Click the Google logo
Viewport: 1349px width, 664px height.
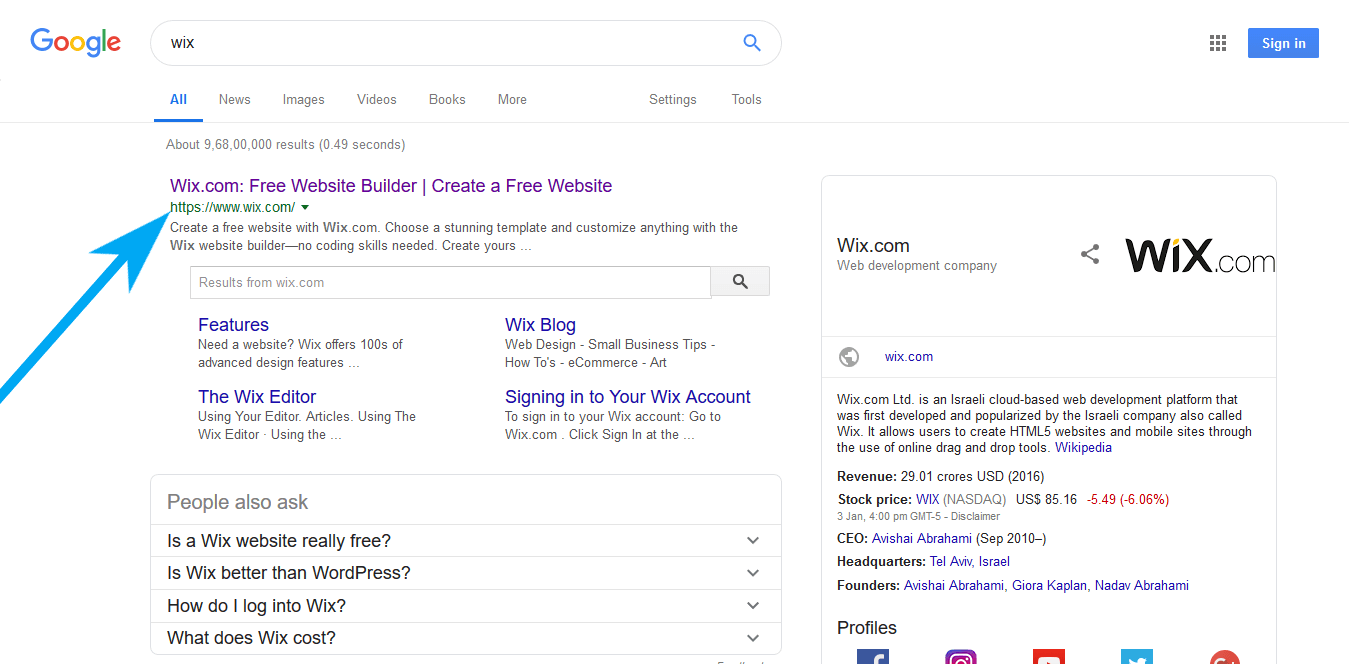(75, 42)
